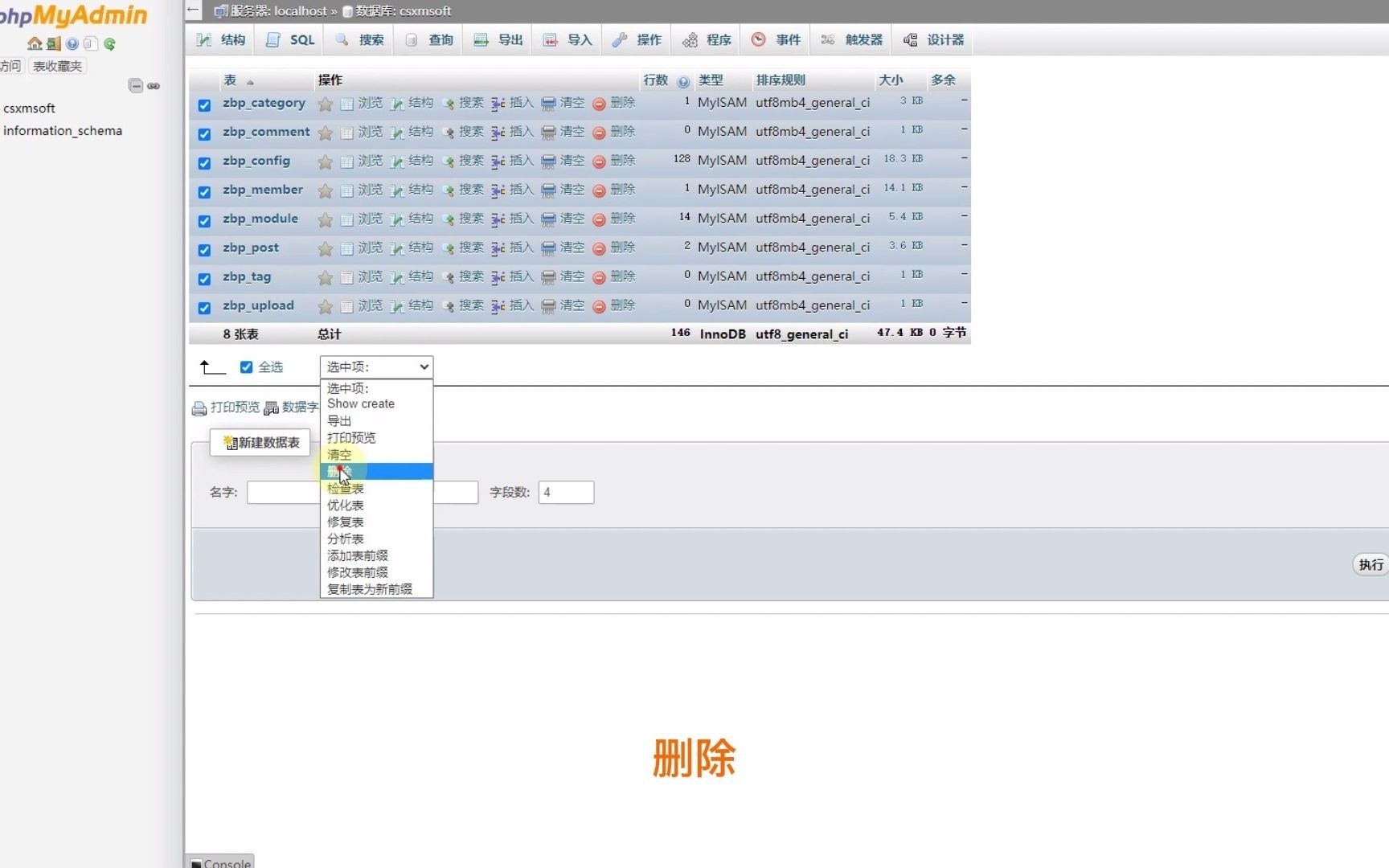
Task: Click the green reload navigation icon
Action: click(x=109, y=43)
